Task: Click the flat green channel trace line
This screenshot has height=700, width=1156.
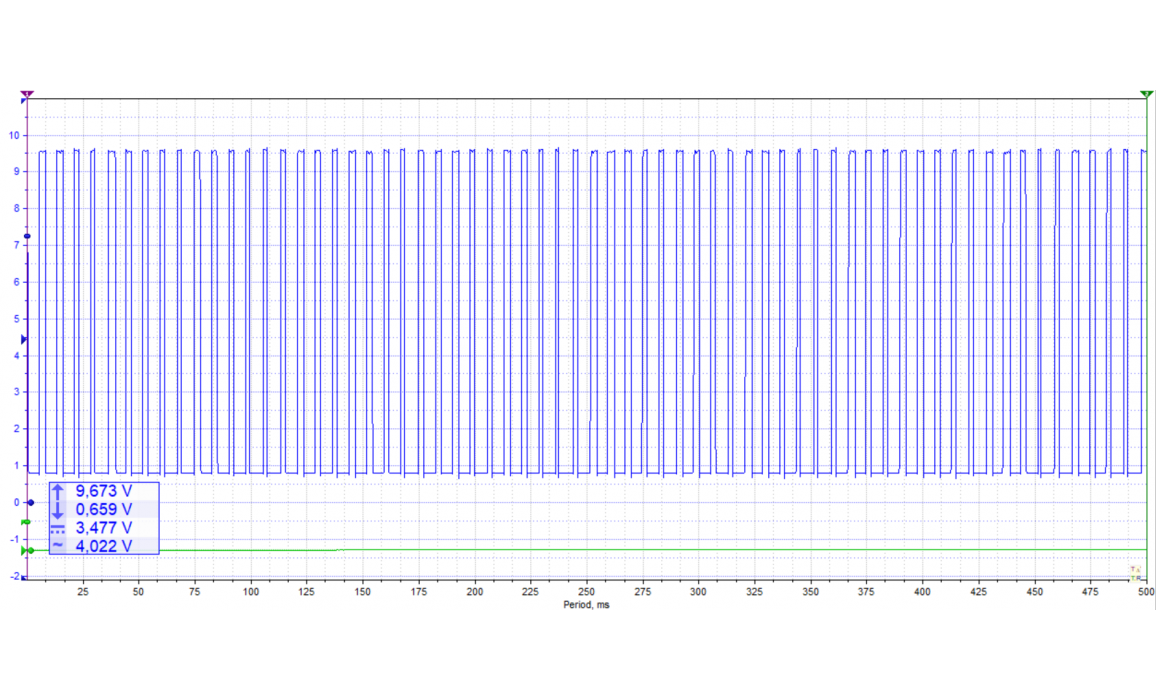Action: [x=600, y=549]
